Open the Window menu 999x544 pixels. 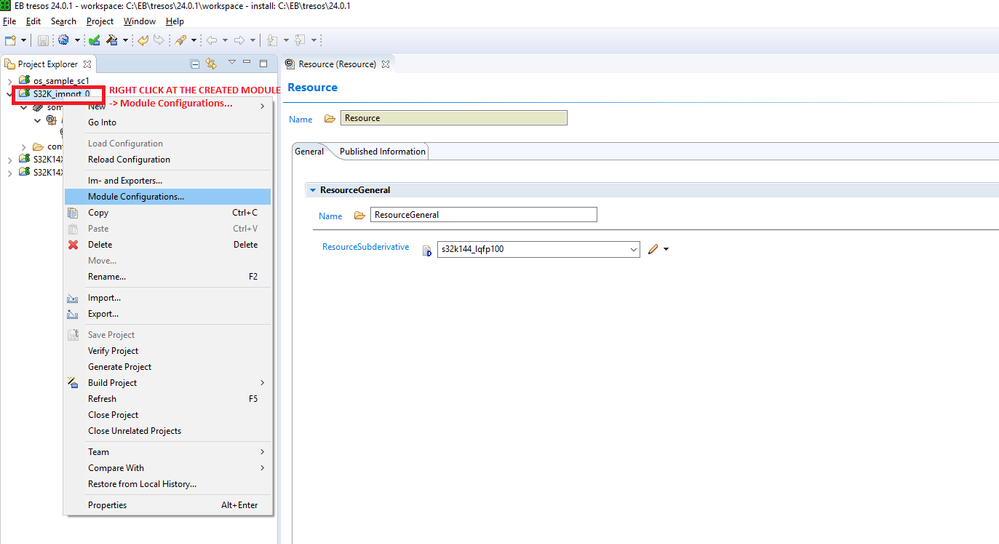(x=140, y=21)
